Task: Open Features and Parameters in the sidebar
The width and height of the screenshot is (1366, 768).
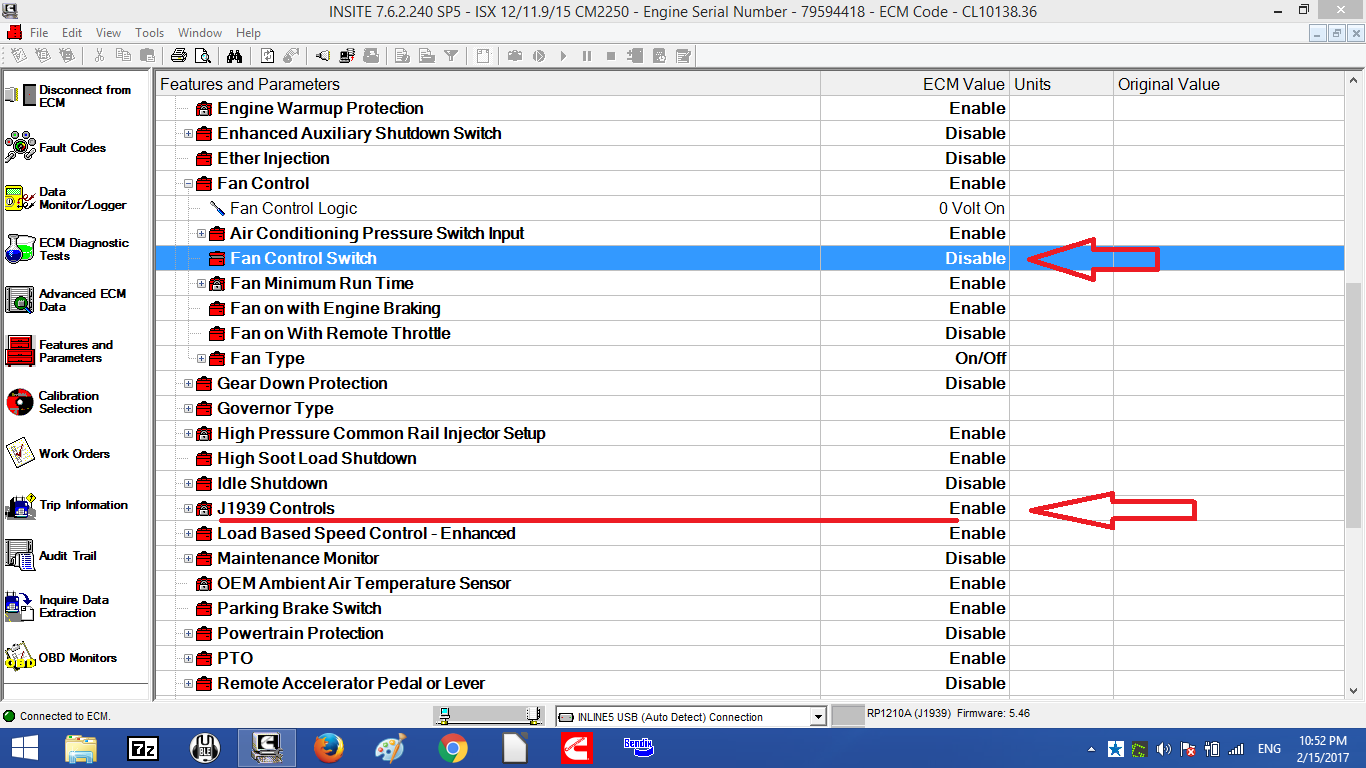Action: coord(60,351)
